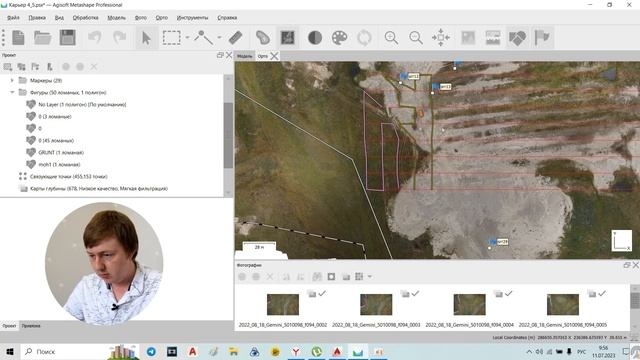
Task: Open photo ending f094_0005 thumbnail
Action: [x=563, y=304]
